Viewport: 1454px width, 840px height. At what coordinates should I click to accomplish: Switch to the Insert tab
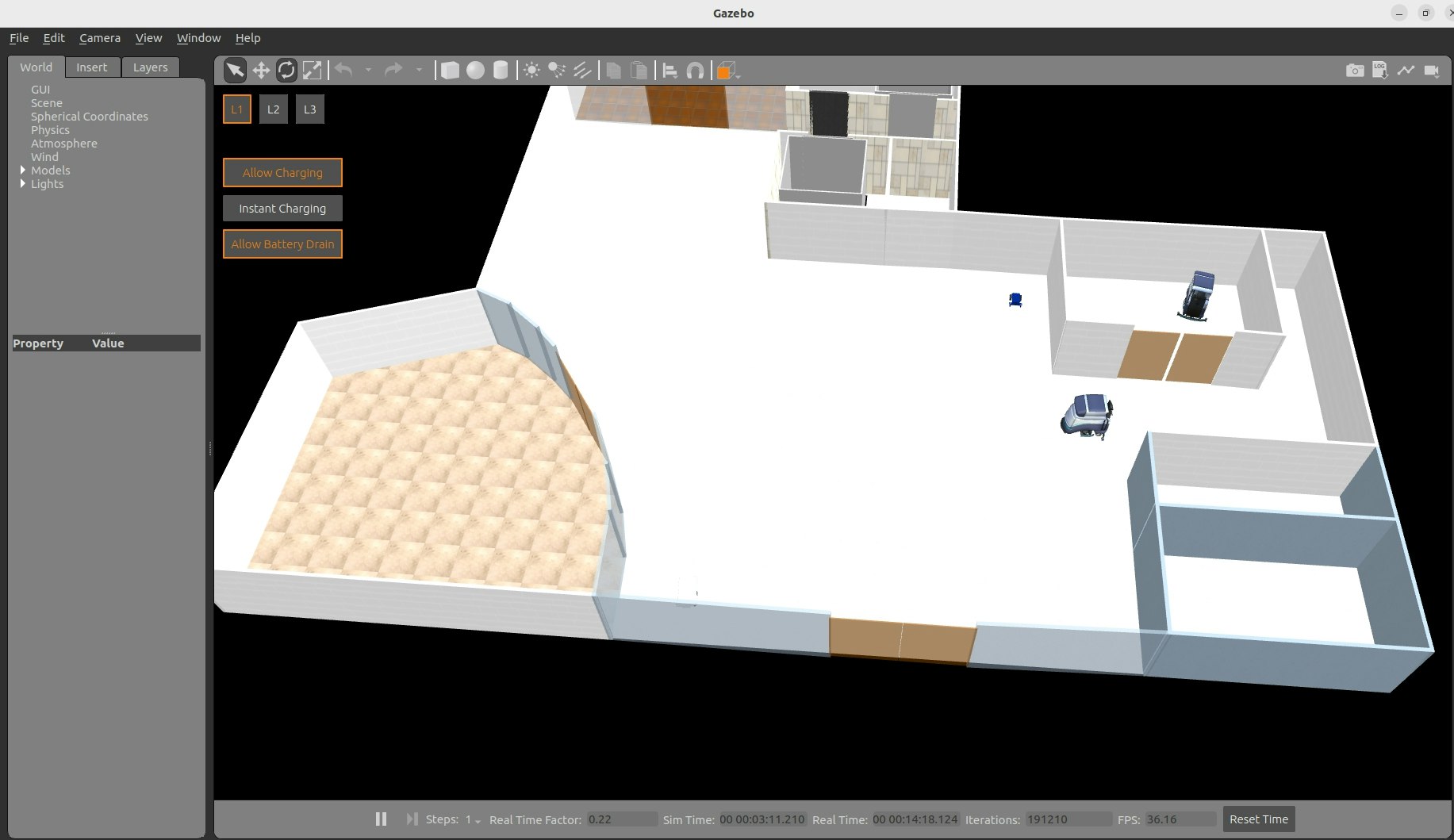92,67
